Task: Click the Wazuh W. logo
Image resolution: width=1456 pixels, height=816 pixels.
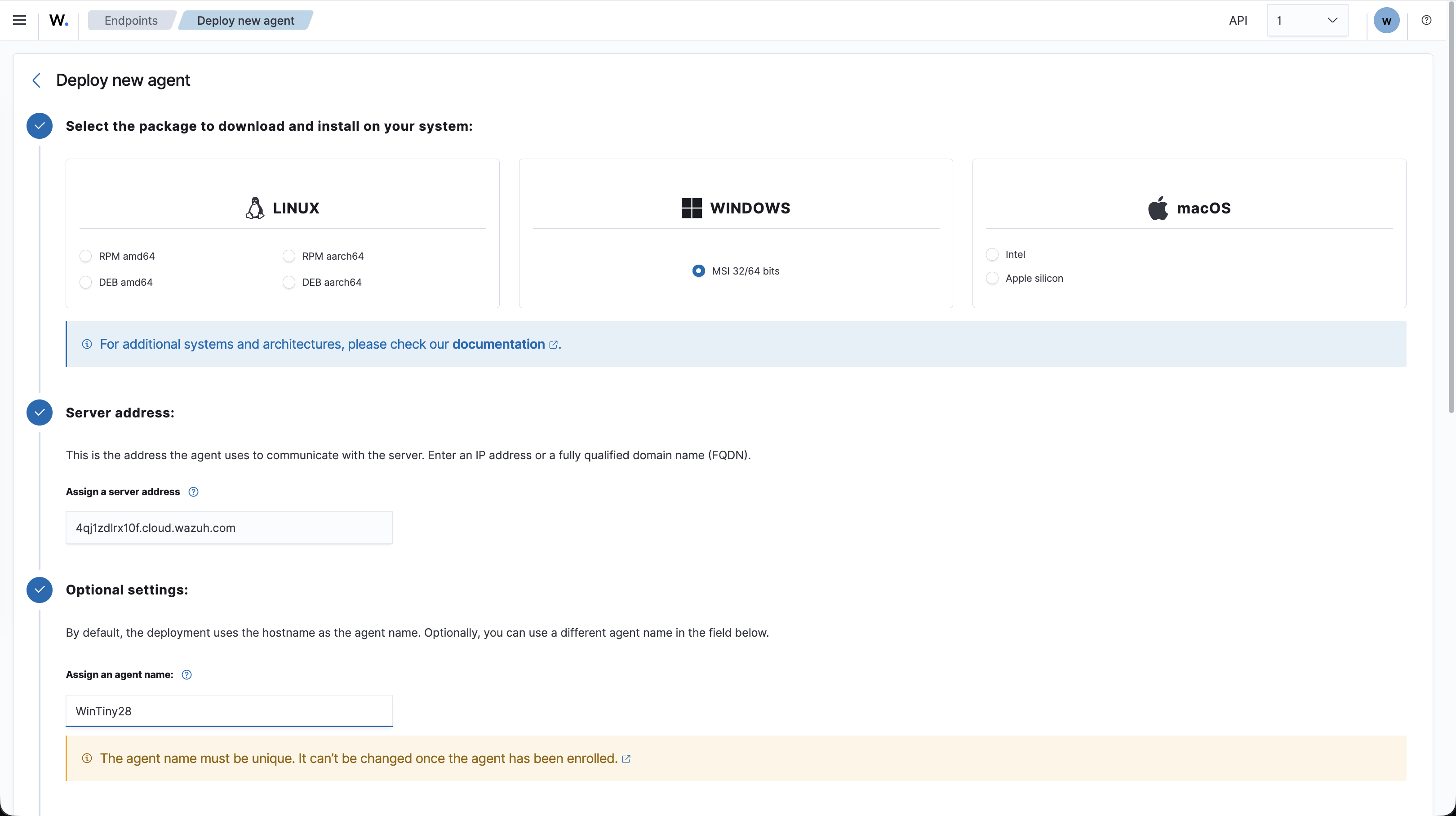Action: click(x=59, y=20)
